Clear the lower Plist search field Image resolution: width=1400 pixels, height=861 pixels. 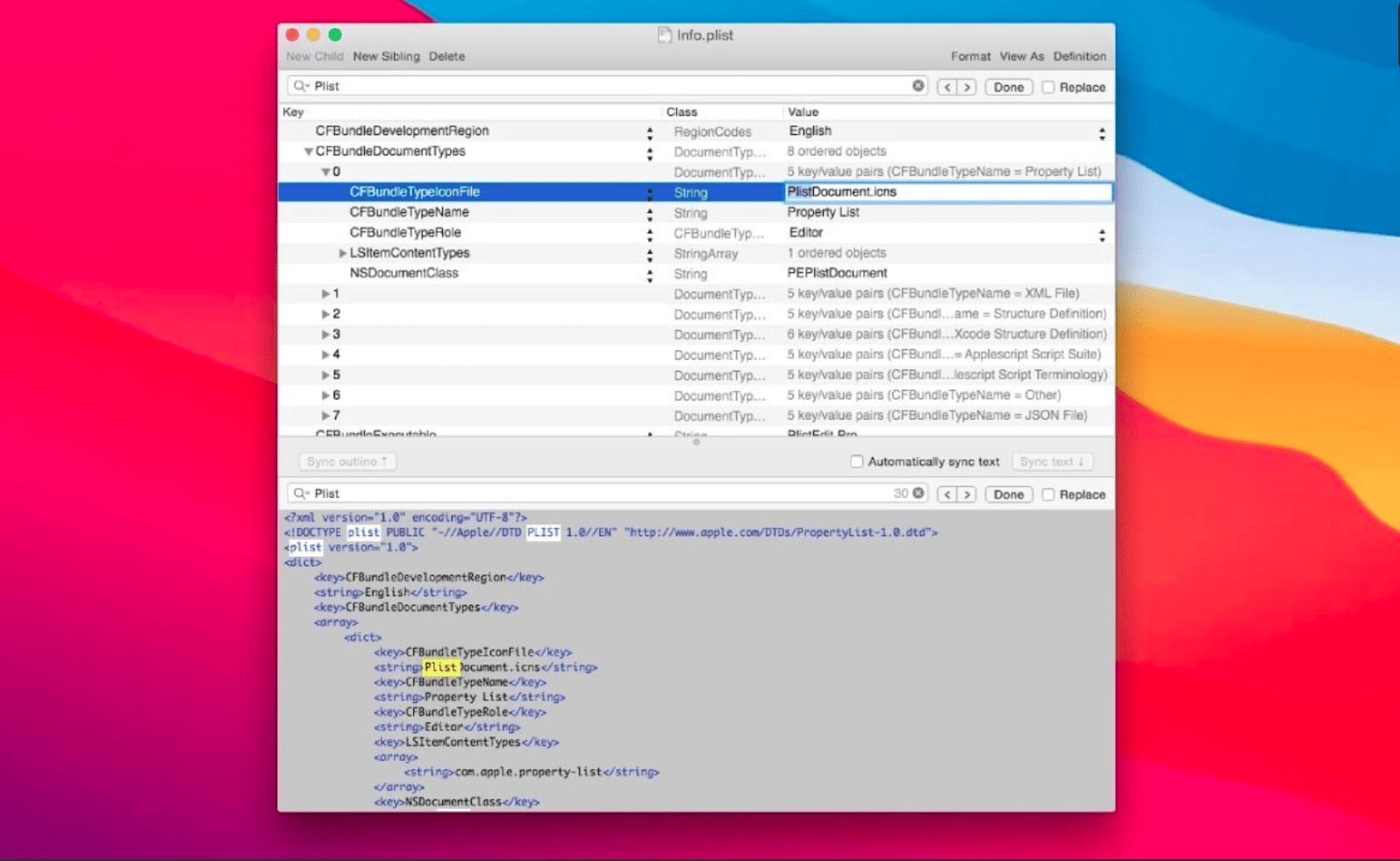(918, 493)
